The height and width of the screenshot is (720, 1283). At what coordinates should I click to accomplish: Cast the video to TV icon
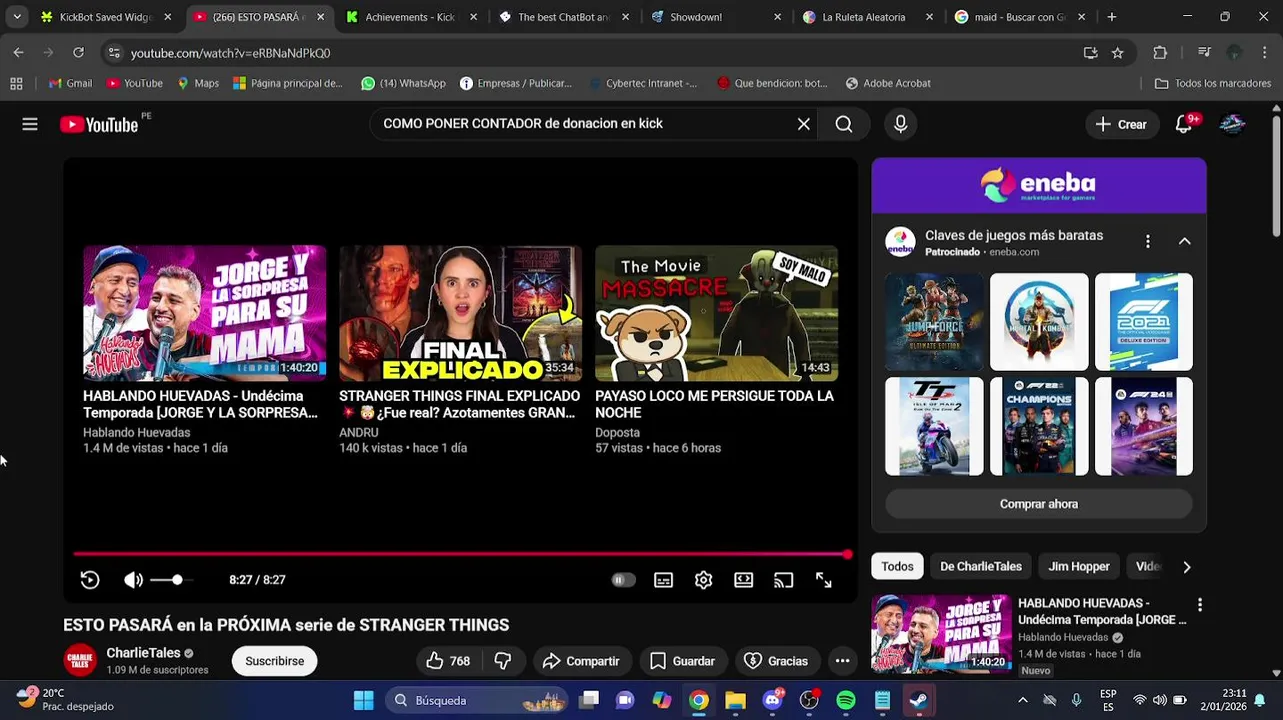[x=784, y=580]
